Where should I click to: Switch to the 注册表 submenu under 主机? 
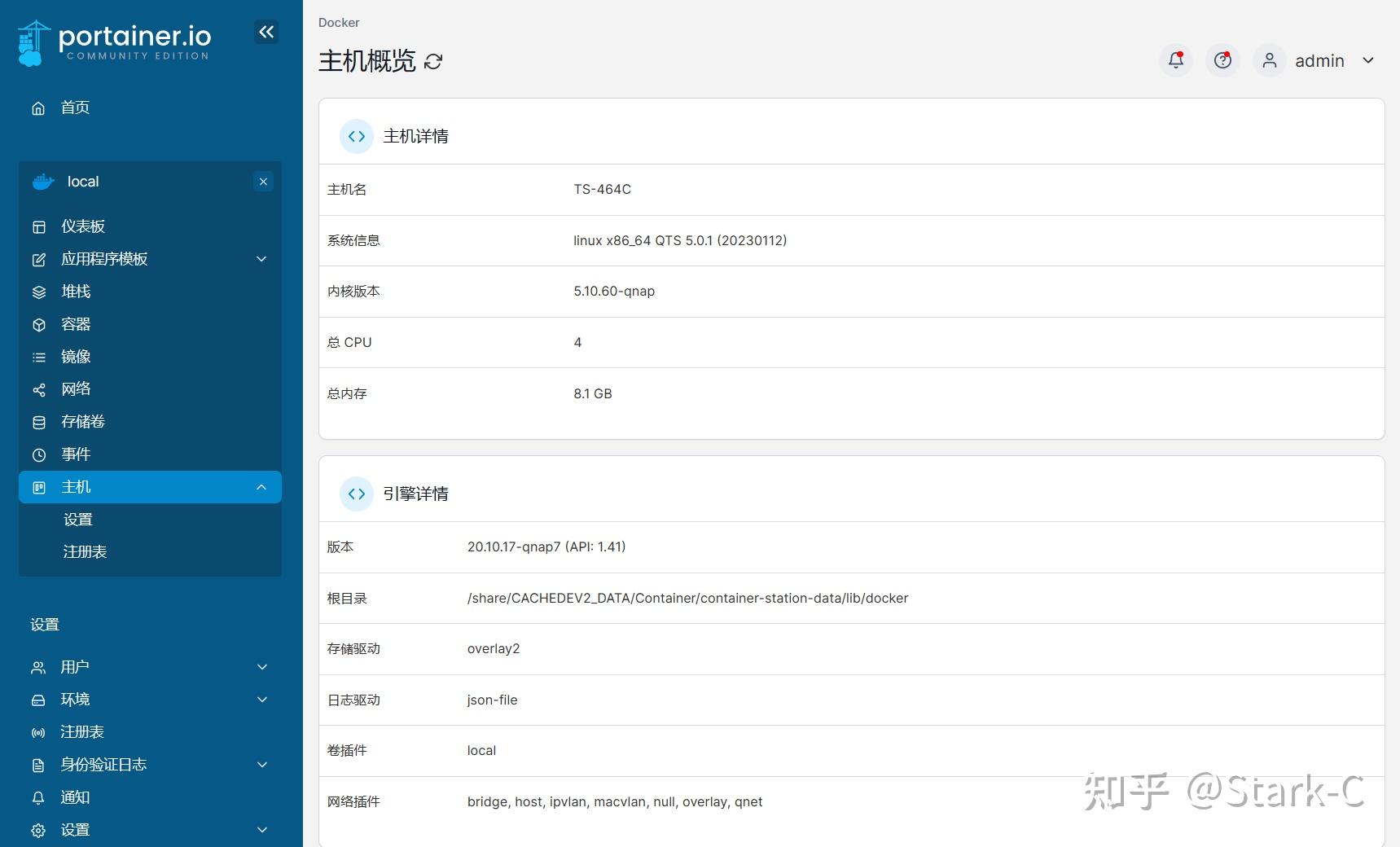(85, 551)
